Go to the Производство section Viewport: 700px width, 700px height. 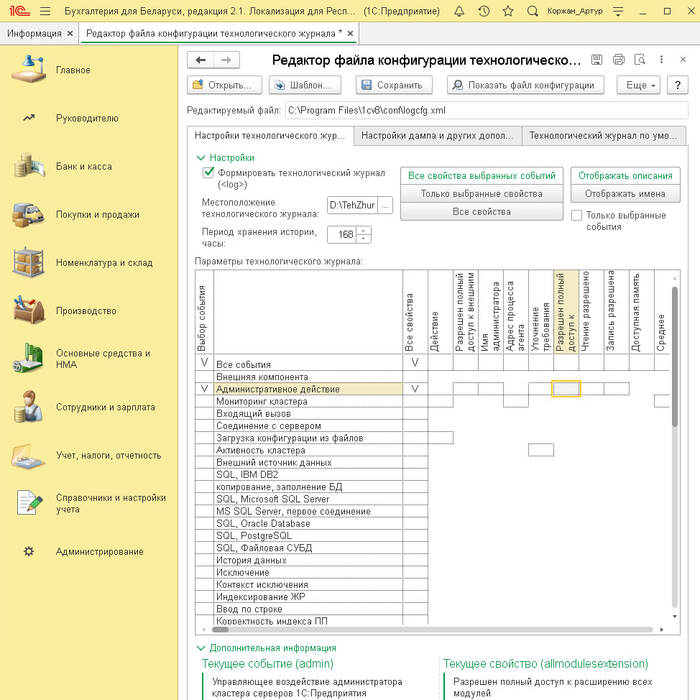tap(86, 311)
